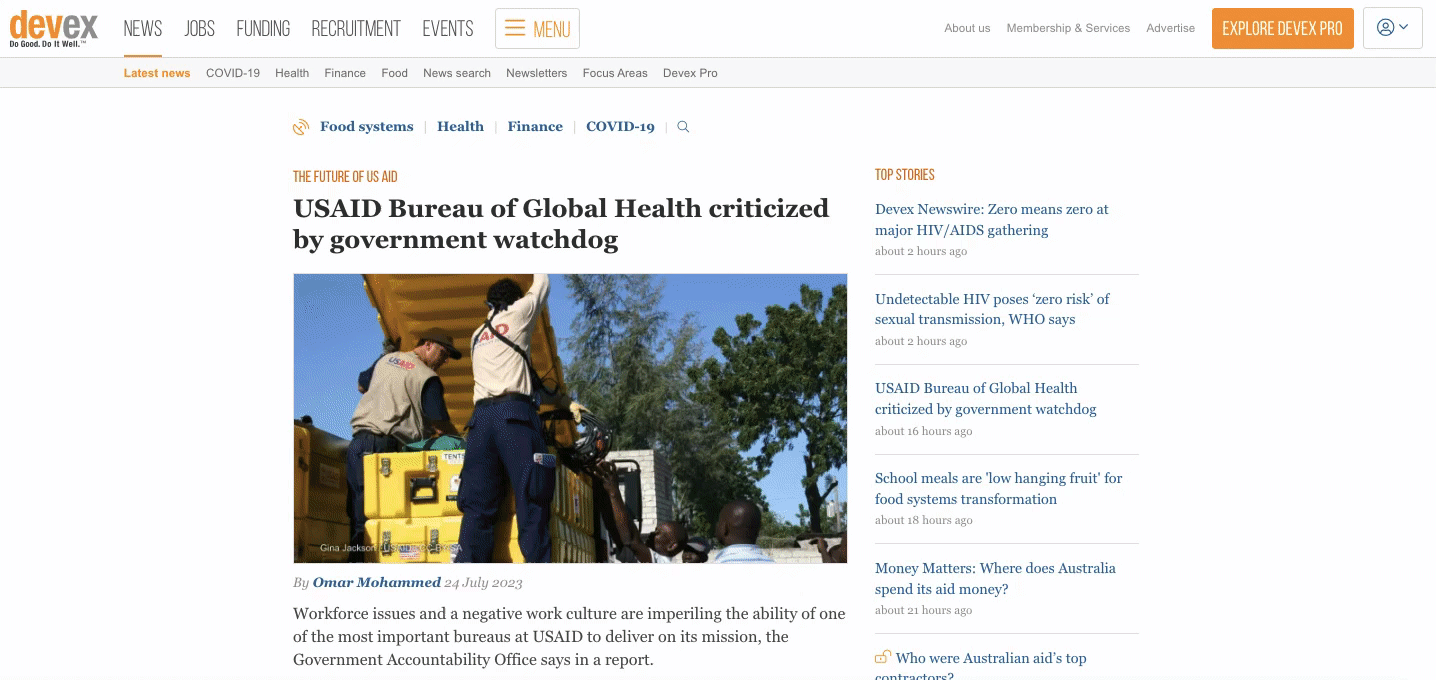This screenshot has height=680, width=1436.
Task: Select Food in the sub-navigation bar
Action: click(x=395, y=73)
